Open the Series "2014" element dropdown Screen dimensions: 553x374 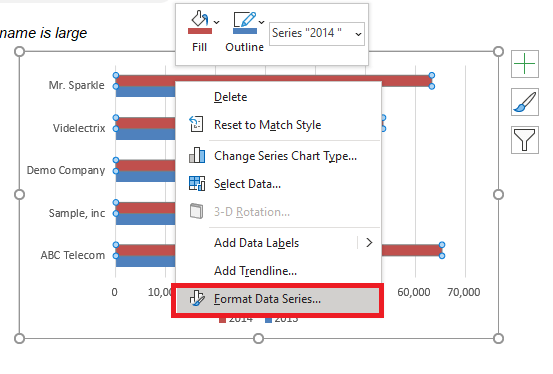click(x=317, y=34)
